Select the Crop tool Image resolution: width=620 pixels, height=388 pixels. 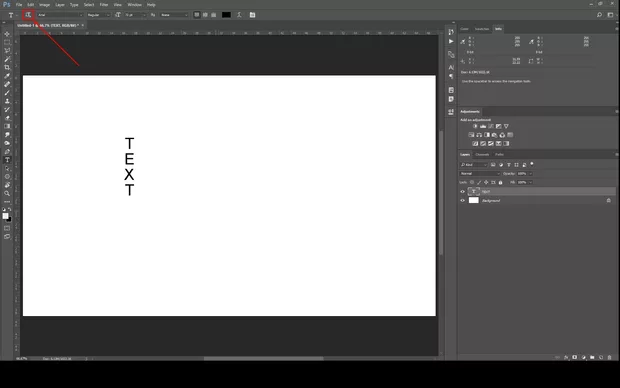tap(7, 67)
